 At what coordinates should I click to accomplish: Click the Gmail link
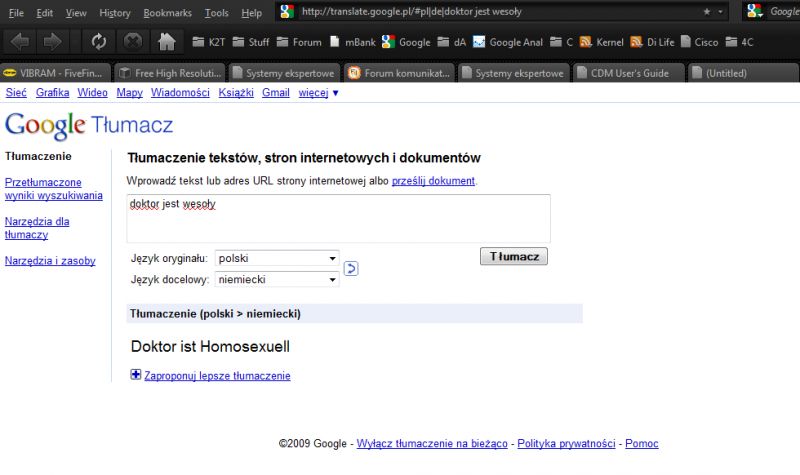pyautogui.click(x=276, y=92)
